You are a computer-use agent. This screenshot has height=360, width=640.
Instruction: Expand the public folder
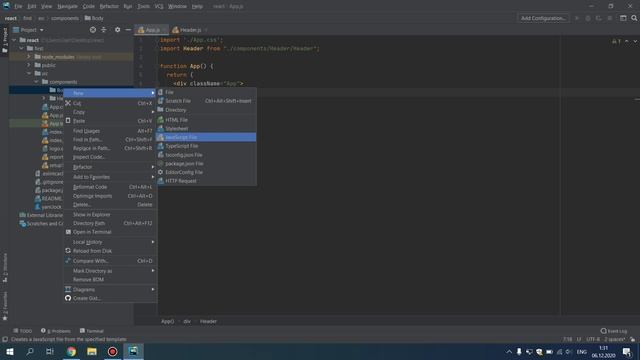29,65
